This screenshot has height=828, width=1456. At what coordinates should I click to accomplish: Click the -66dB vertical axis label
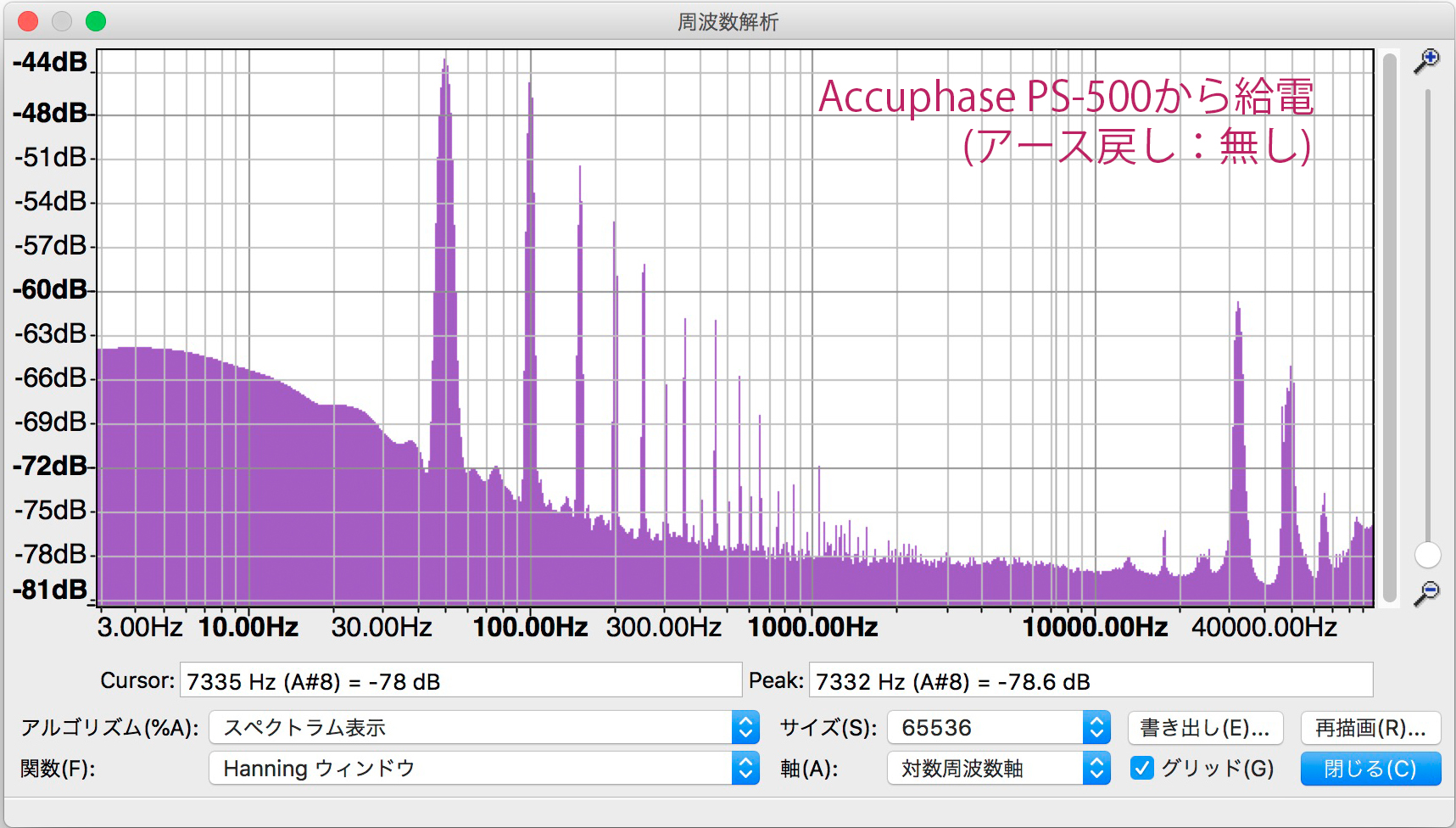pyautogui.click(x=50, y=378)
